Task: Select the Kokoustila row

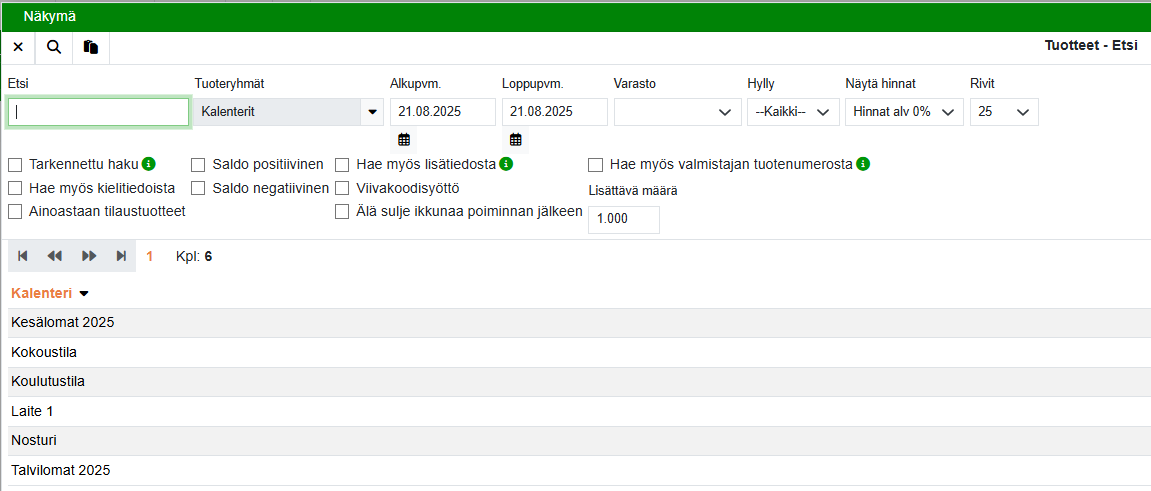Action: coord(44,352)
